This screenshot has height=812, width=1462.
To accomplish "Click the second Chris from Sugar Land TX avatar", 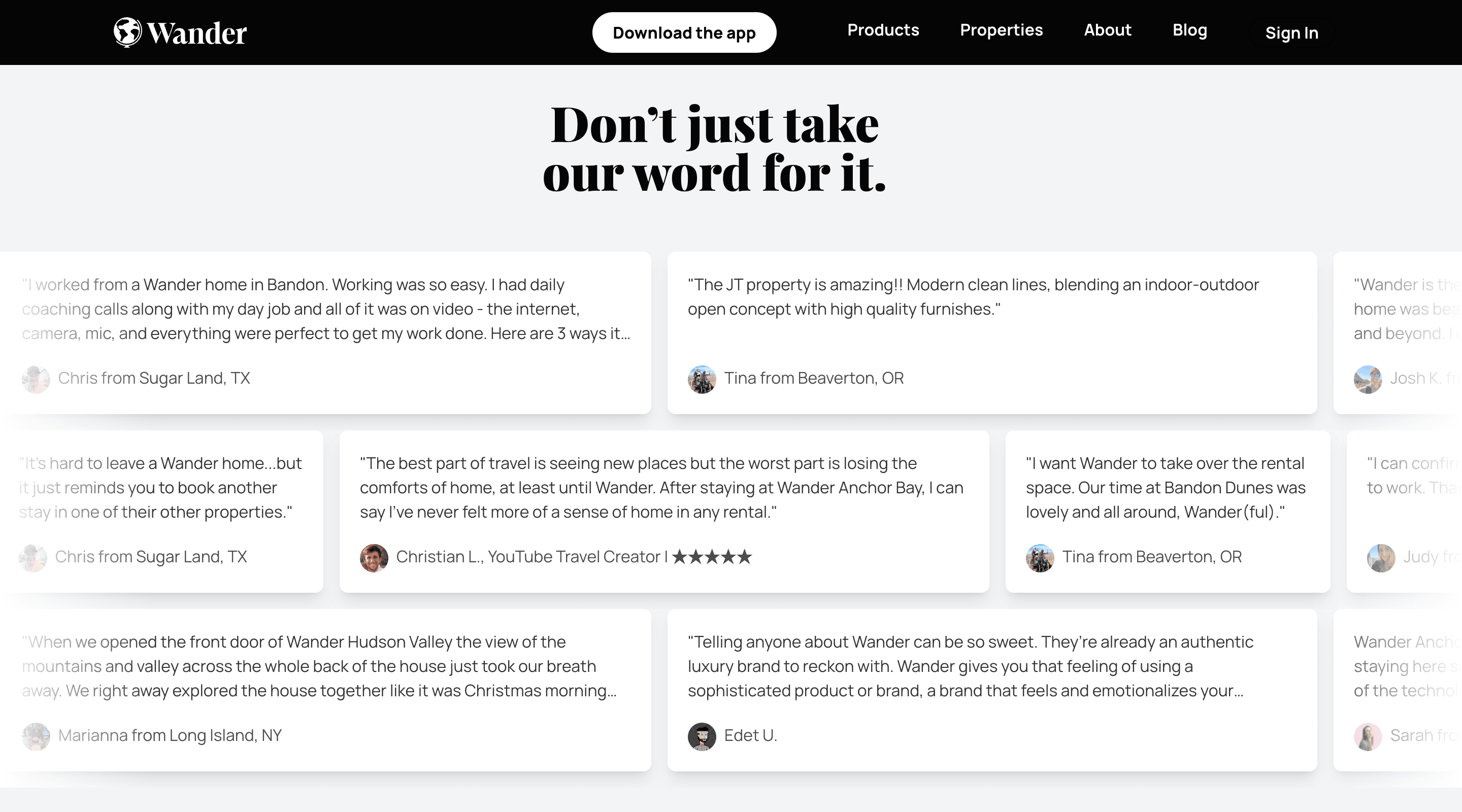I will pyautogui.click(x=35, y=557).
